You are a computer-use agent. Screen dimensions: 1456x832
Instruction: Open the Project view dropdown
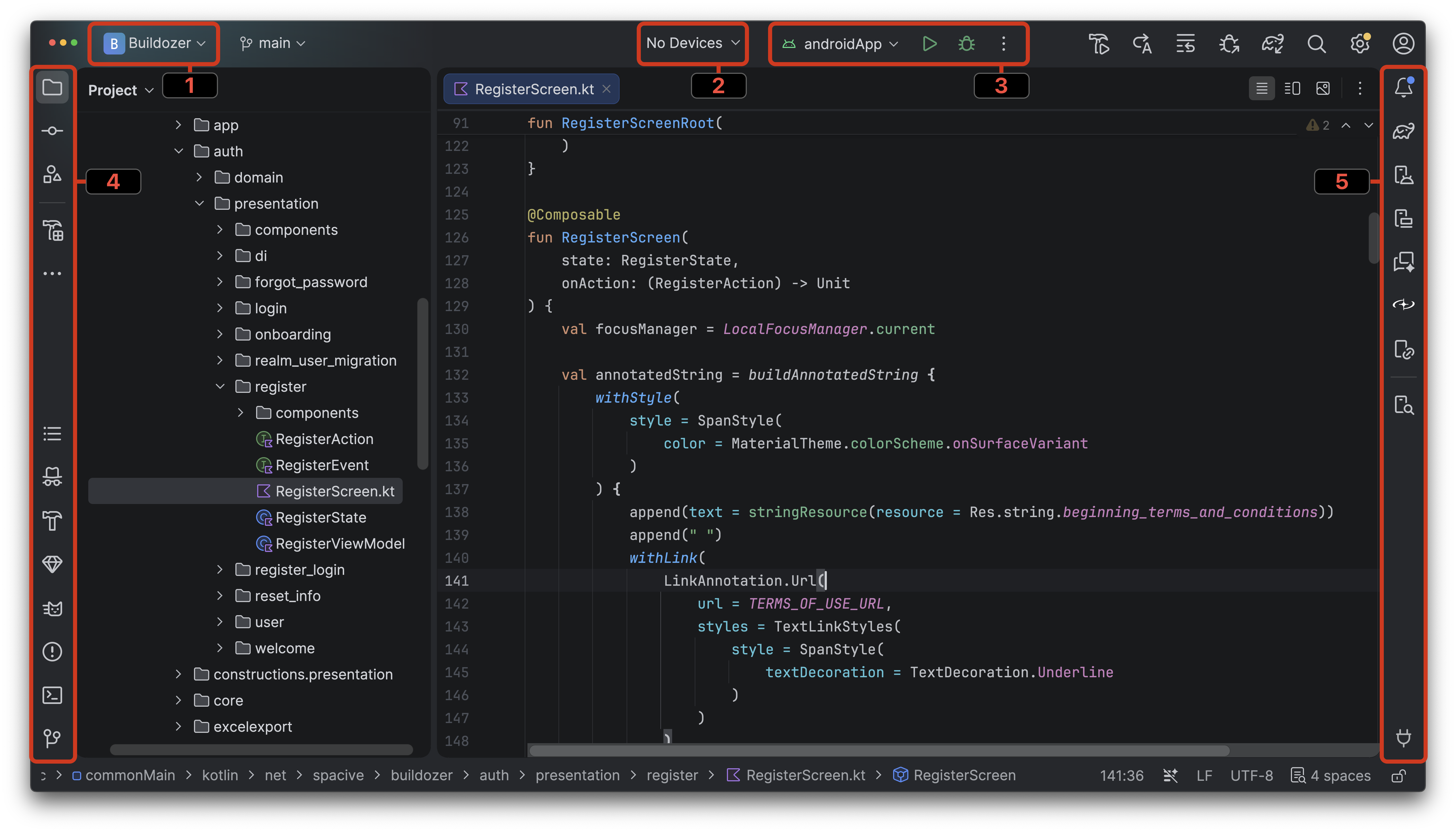121,90
